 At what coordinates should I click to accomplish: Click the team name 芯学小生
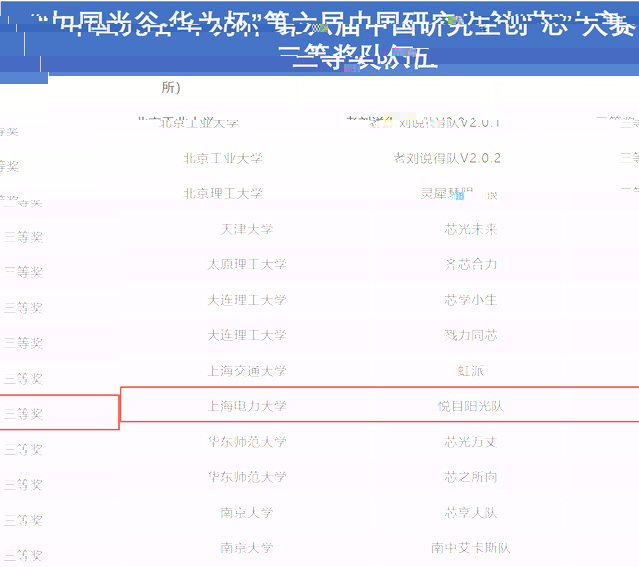471,300
